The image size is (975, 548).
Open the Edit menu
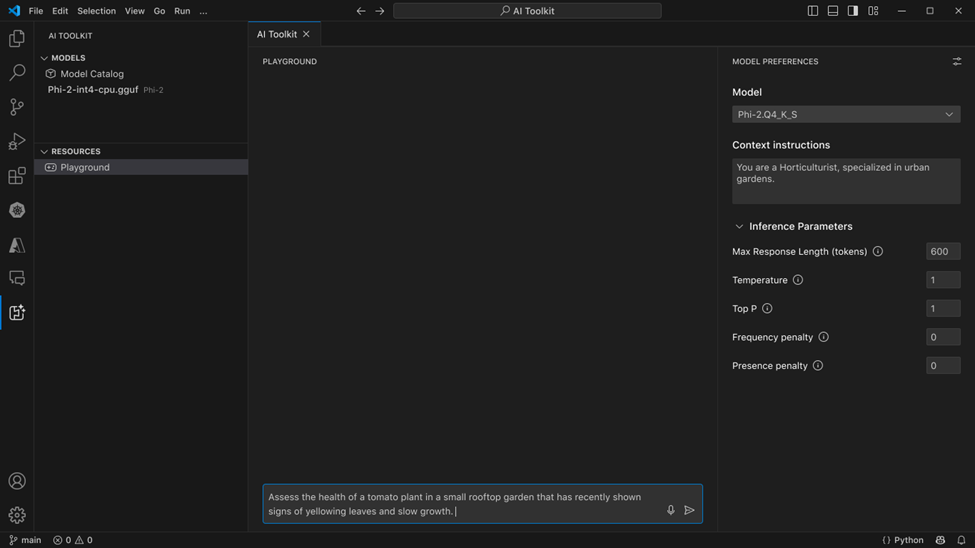pos(60,11)
